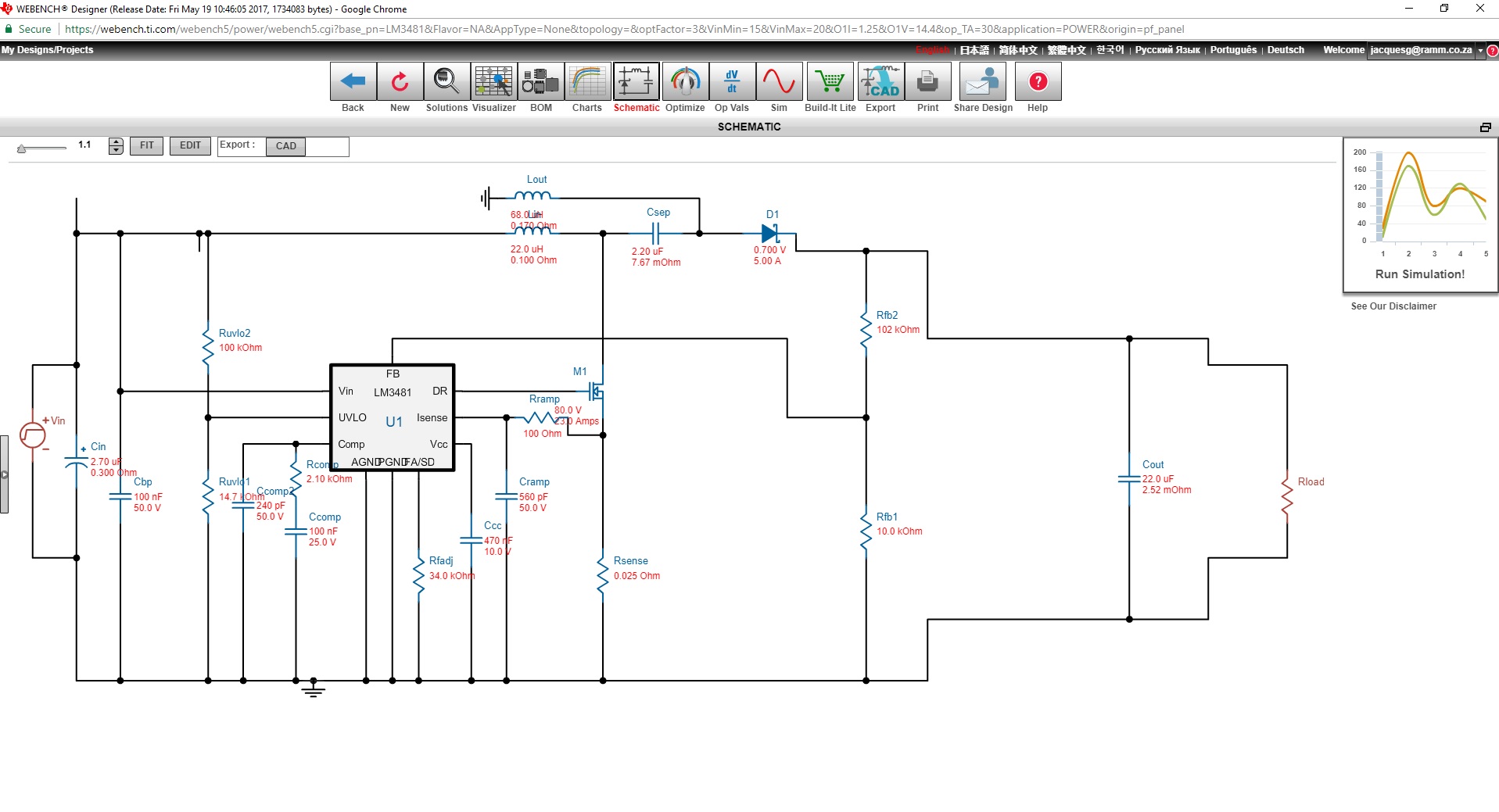
Task: Switch language to Japanese
Action: [x=974, y=50]
